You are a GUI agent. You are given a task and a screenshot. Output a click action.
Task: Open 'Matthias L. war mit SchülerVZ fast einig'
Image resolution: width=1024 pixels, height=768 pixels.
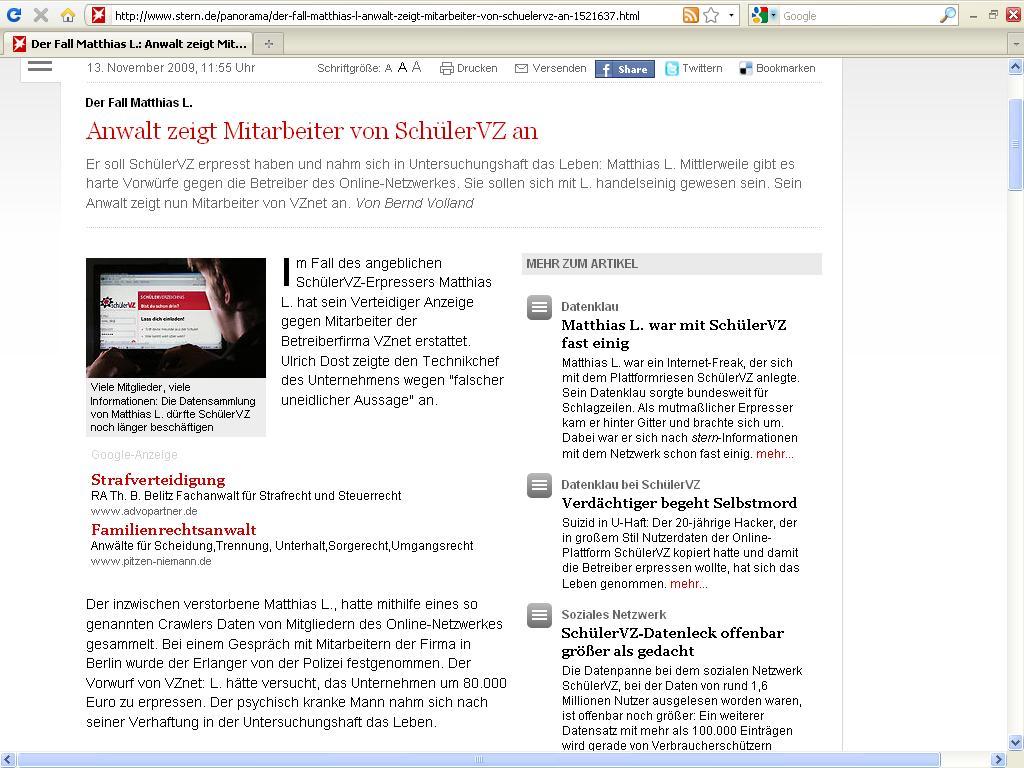[x=674, y=334]
